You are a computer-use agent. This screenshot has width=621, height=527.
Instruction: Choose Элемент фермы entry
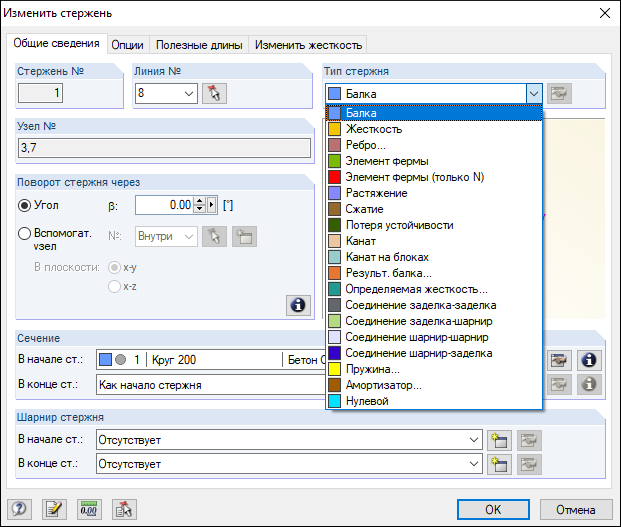434,161
